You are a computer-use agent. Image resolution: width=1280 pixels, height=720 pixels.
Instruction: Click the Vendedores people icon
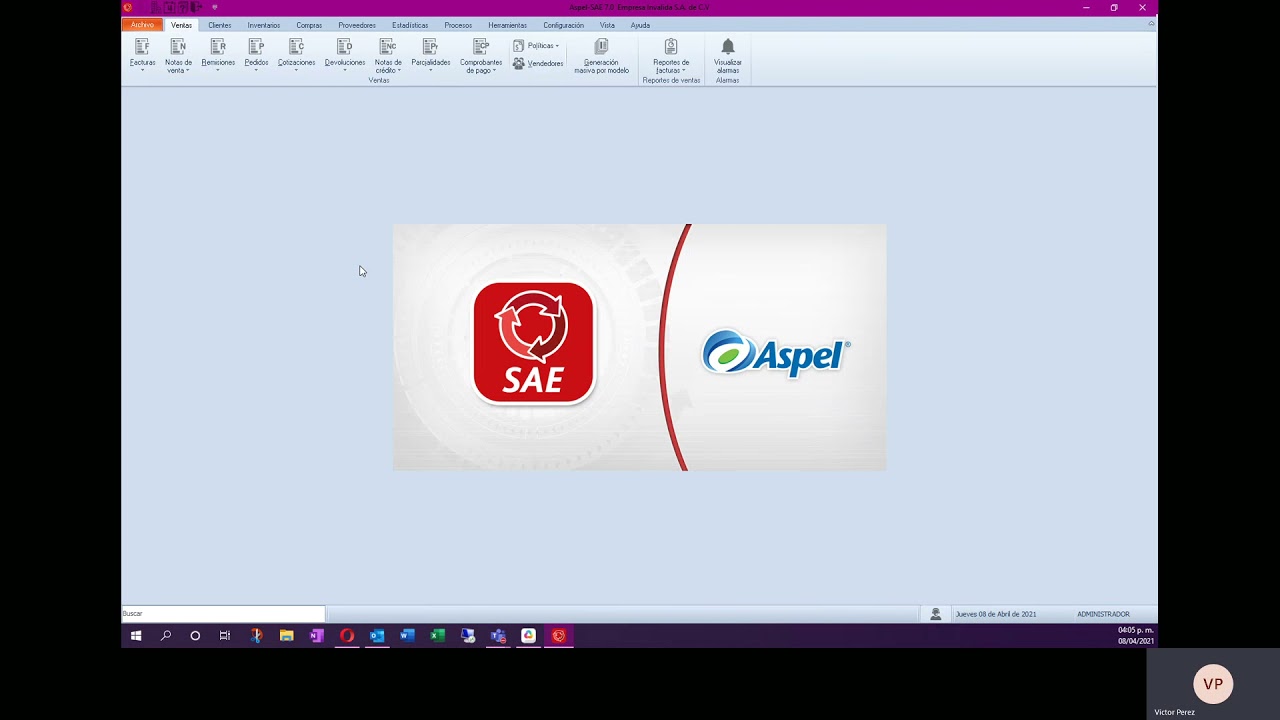(518, 63)
